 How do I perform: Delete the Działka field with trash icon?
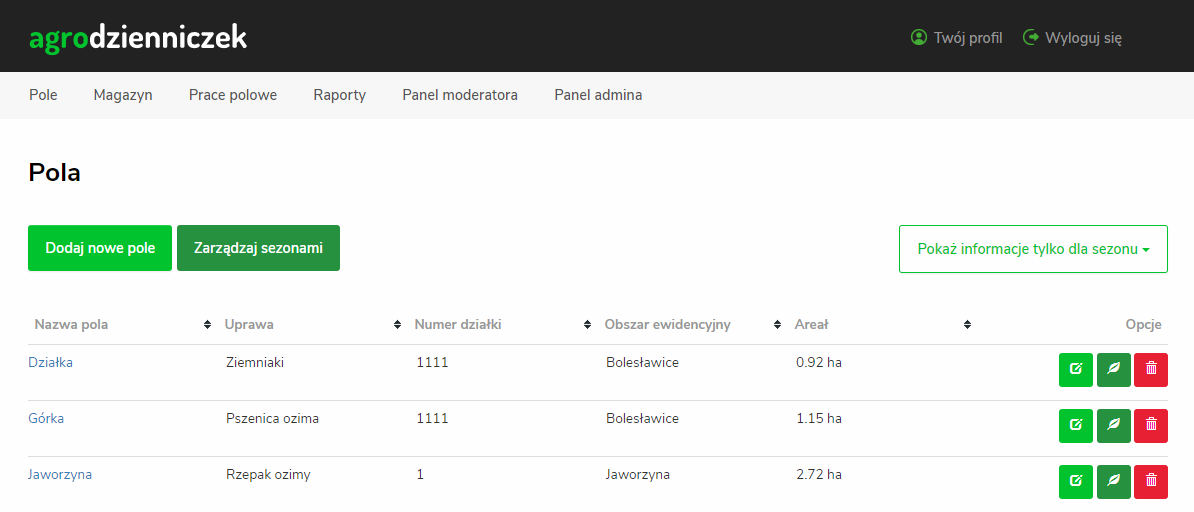[x=1151, y=369]
